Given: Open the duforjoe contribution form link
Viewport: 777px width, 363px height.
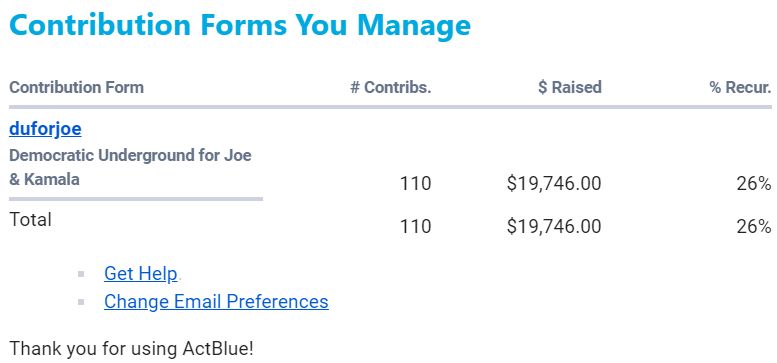Looking at the screenshot, I should pyautogui.click(x=45, y=129).
